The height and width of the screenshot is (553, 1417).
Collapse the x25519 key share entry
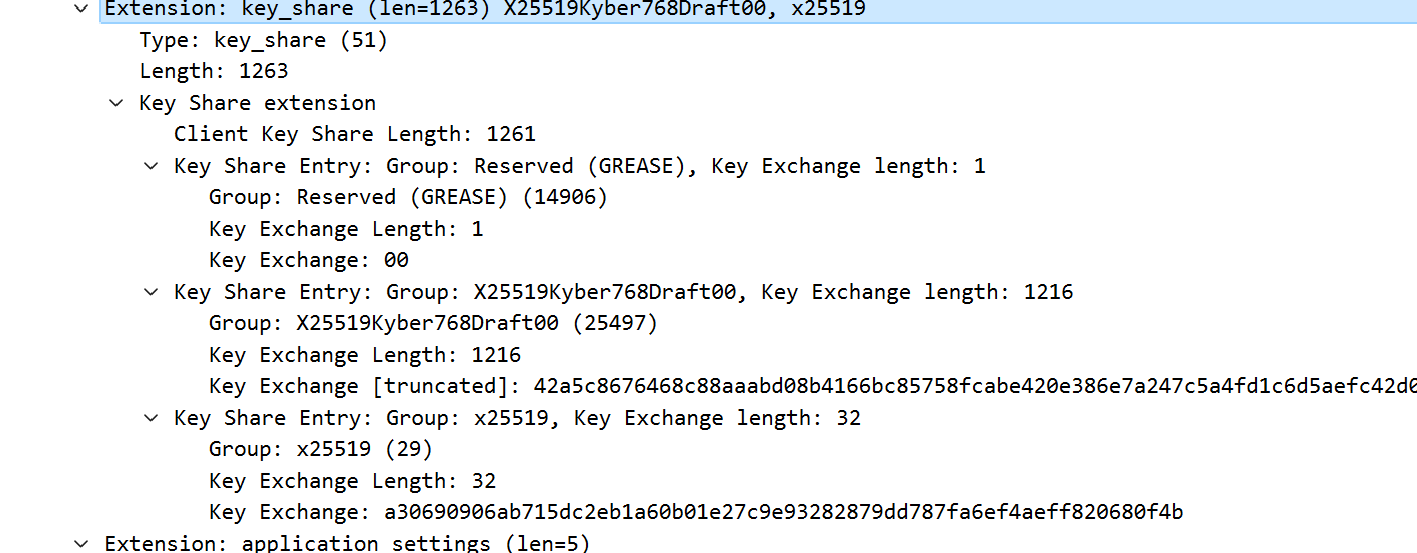[x=152, y=418]
